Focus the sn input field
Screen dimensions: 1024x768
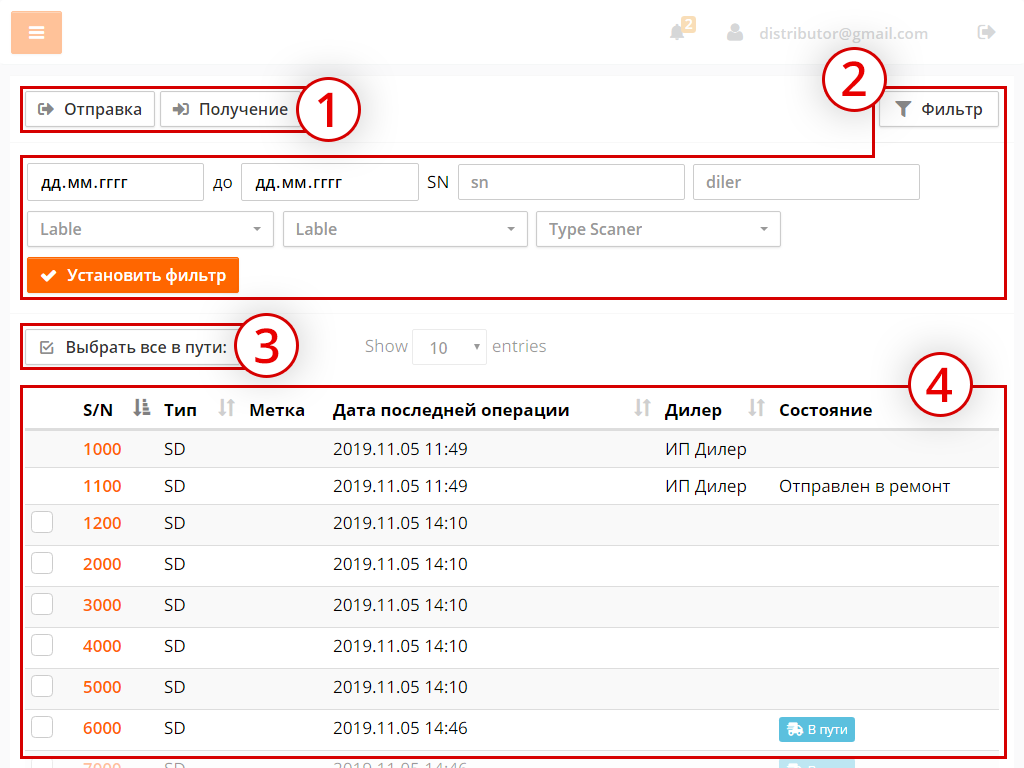(x=570, y=183)
